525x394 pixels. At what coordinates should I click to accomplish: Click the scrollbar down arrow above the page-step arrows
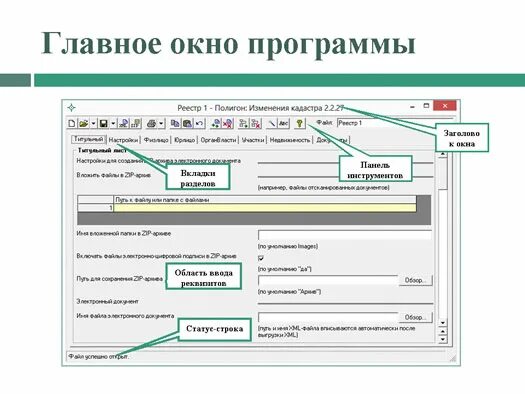point(443,323)
